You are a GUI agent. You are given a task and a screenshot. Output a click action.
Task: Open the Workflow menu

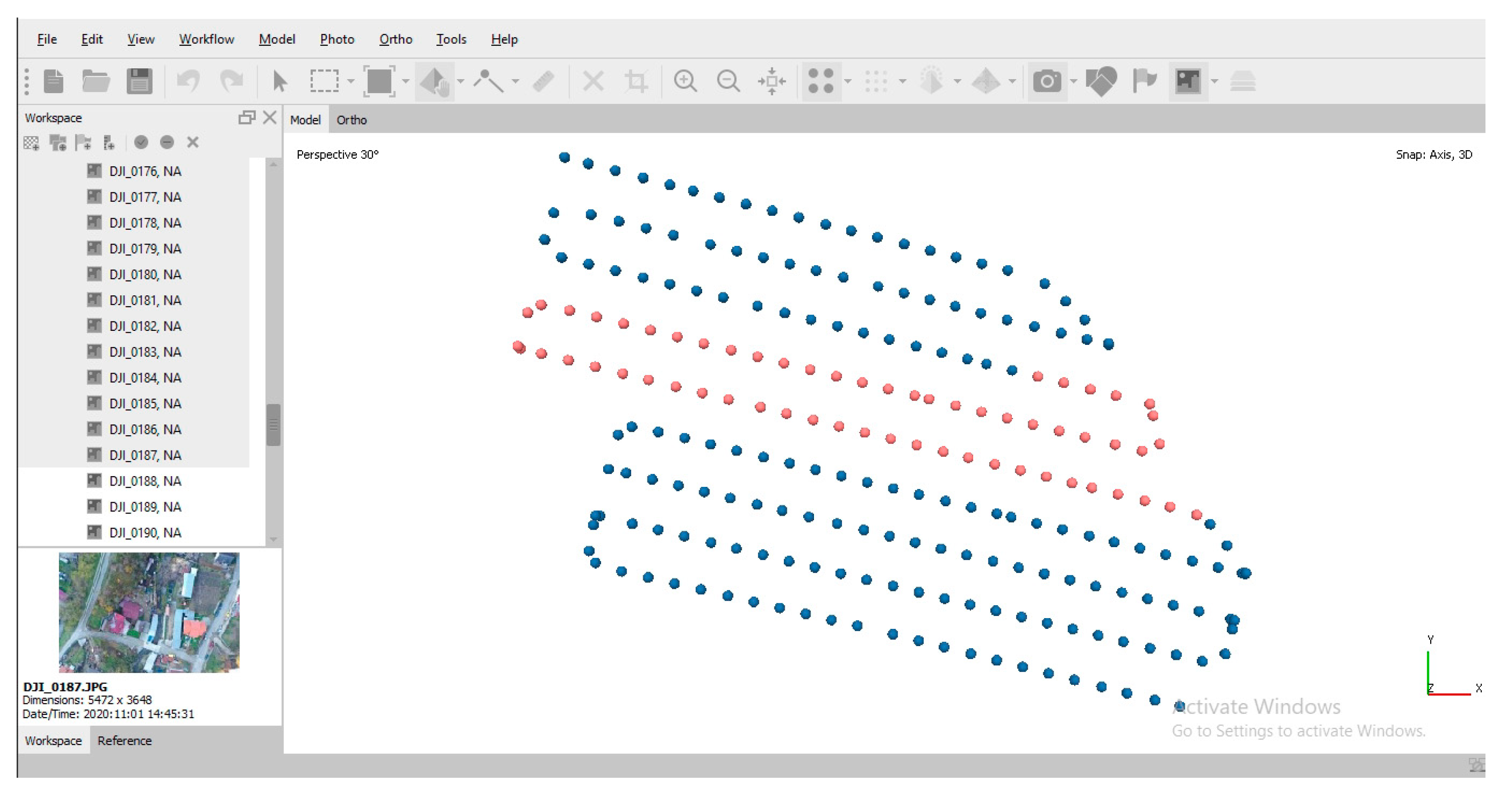click(x=206, y=40)
